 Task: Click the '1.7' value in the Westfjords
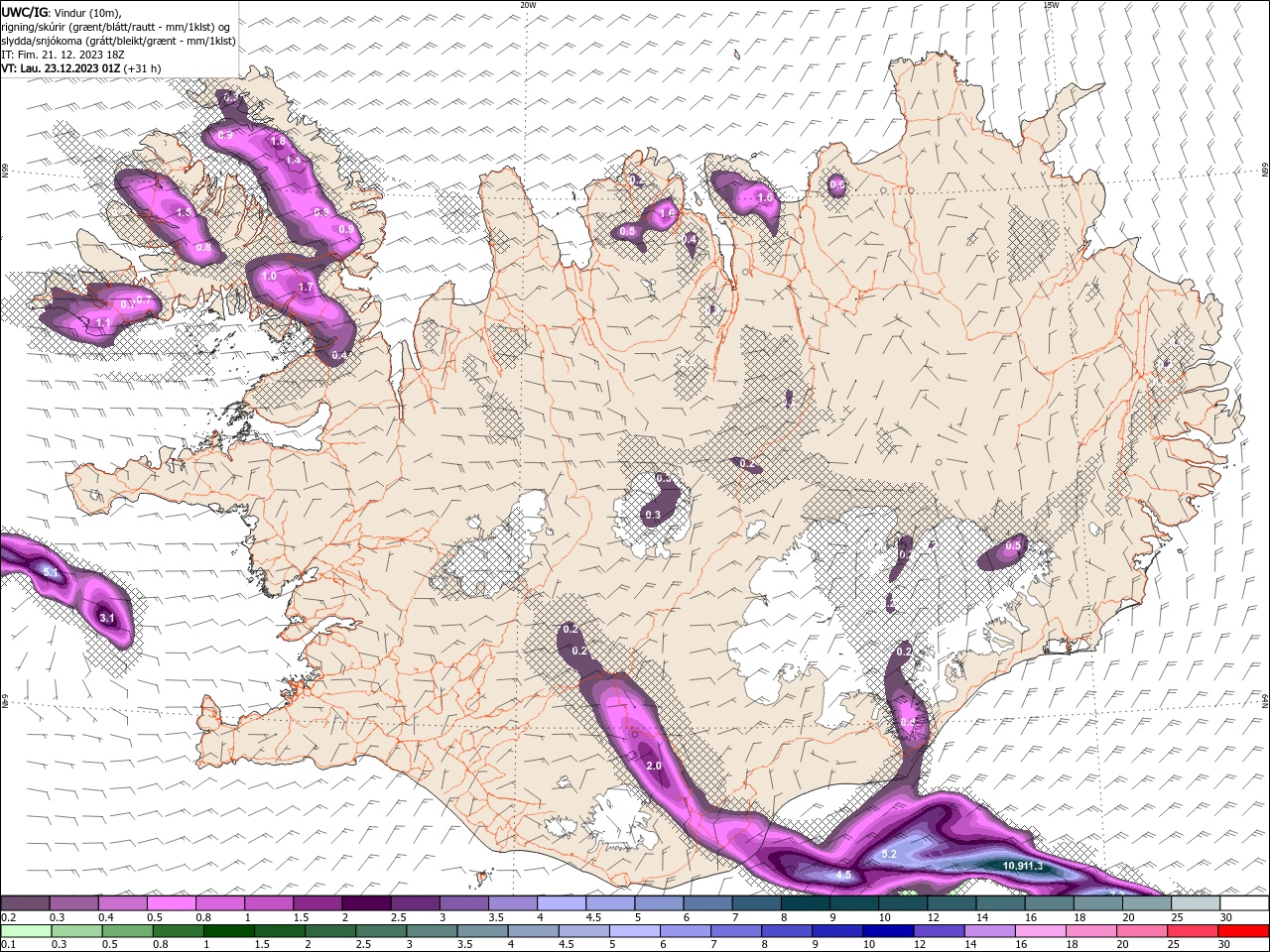click(x=306, y=288)
